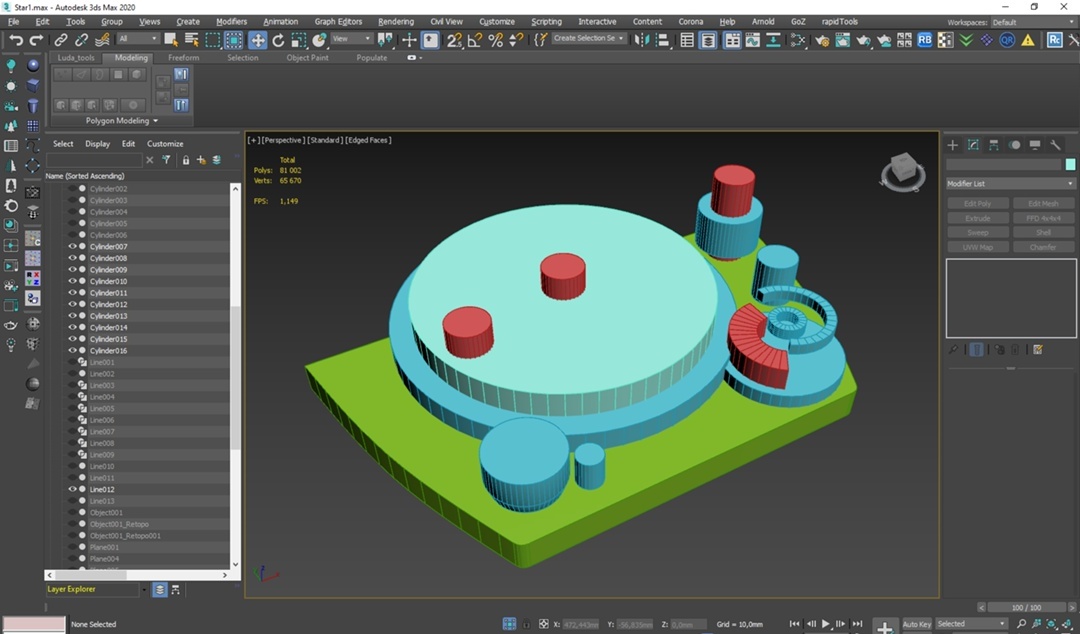Viewport: 1080px width, 634px height.
Task: Open the Workspaces Default dropdown
Action: (1032, 22)
